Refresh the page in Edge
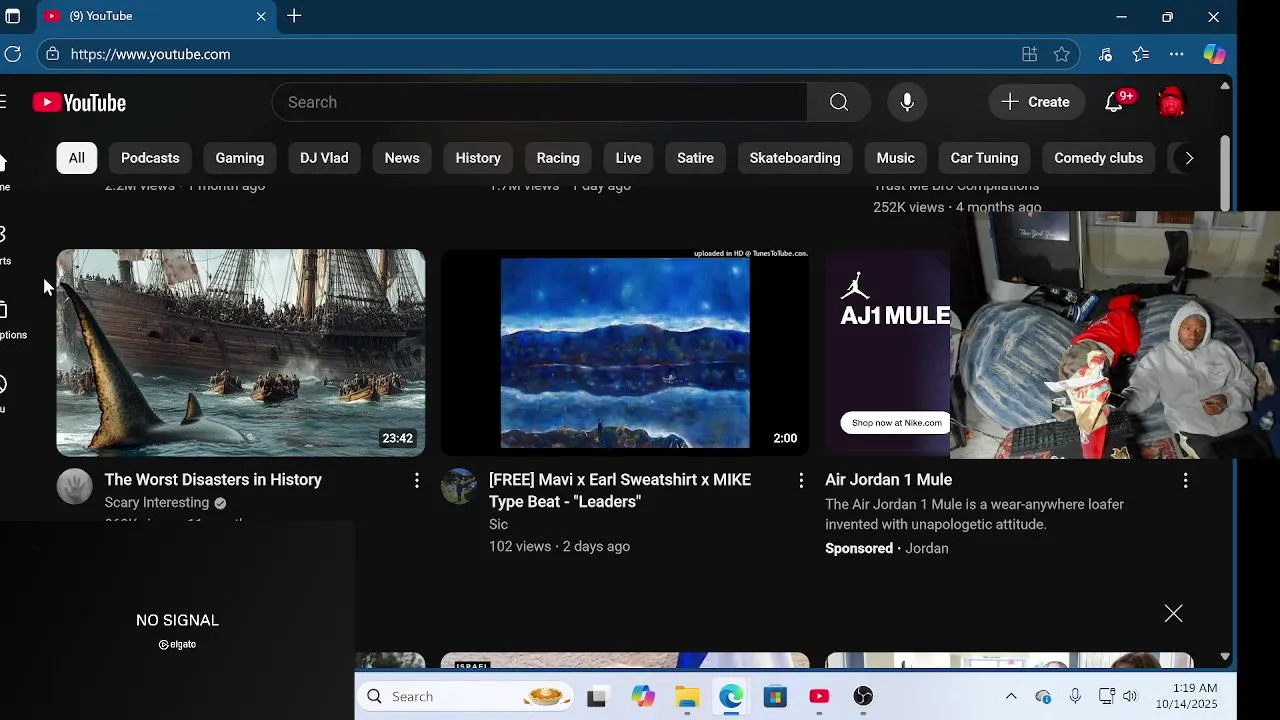This screenshot has height=720, width=1280. (x=12, y=54)
